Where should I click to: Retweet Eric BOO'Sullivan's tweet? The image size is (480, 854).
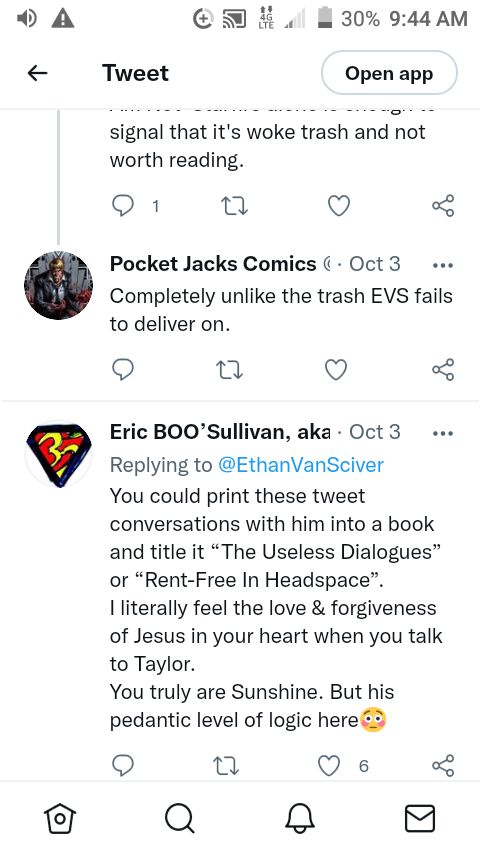tap(225, 765)
